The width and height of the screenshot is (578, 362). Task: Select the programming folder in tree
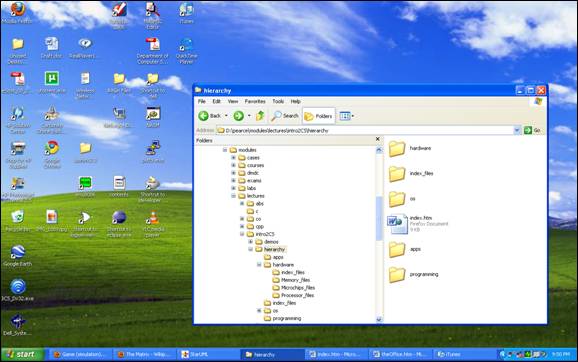(283, 319)
